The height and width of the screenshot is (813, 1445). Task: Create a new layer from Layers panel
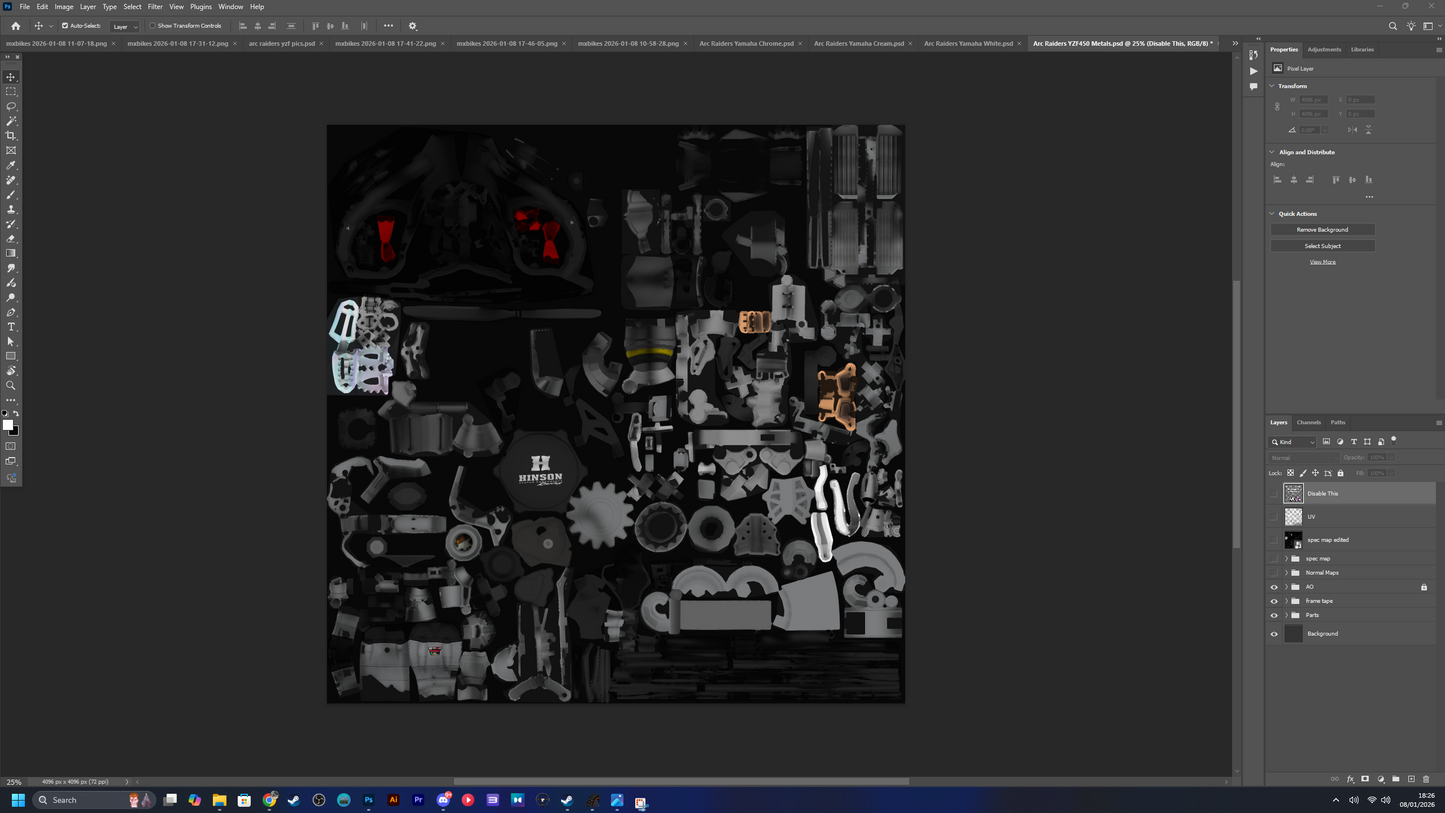(x=1411, y=779)
